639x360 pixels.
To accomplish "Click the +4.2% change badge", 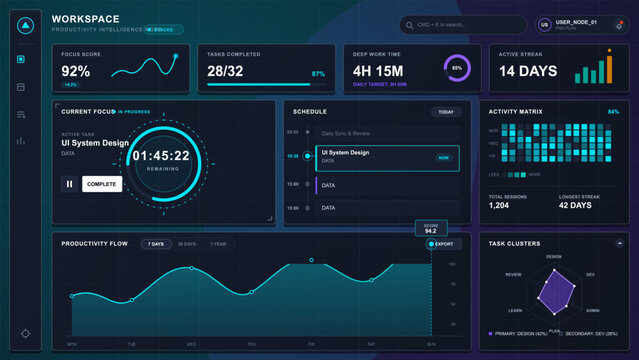I will click(71, 85).
